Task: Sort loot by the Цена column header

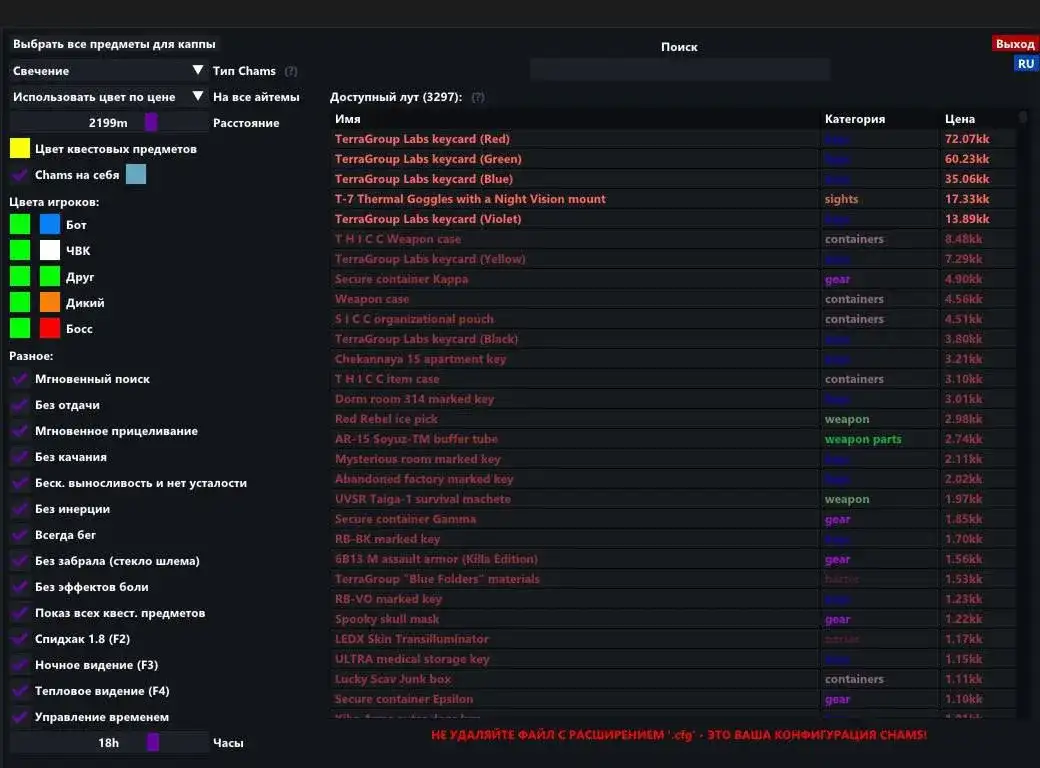Action: (960, 119)
